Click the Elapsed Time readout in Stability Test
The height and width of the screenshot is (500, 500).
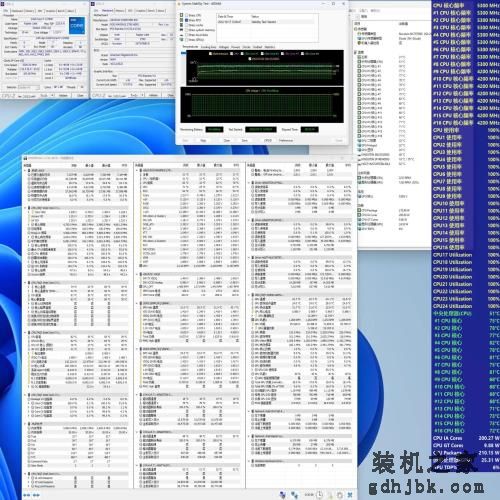pyautogui.click(x=310, y=129)
